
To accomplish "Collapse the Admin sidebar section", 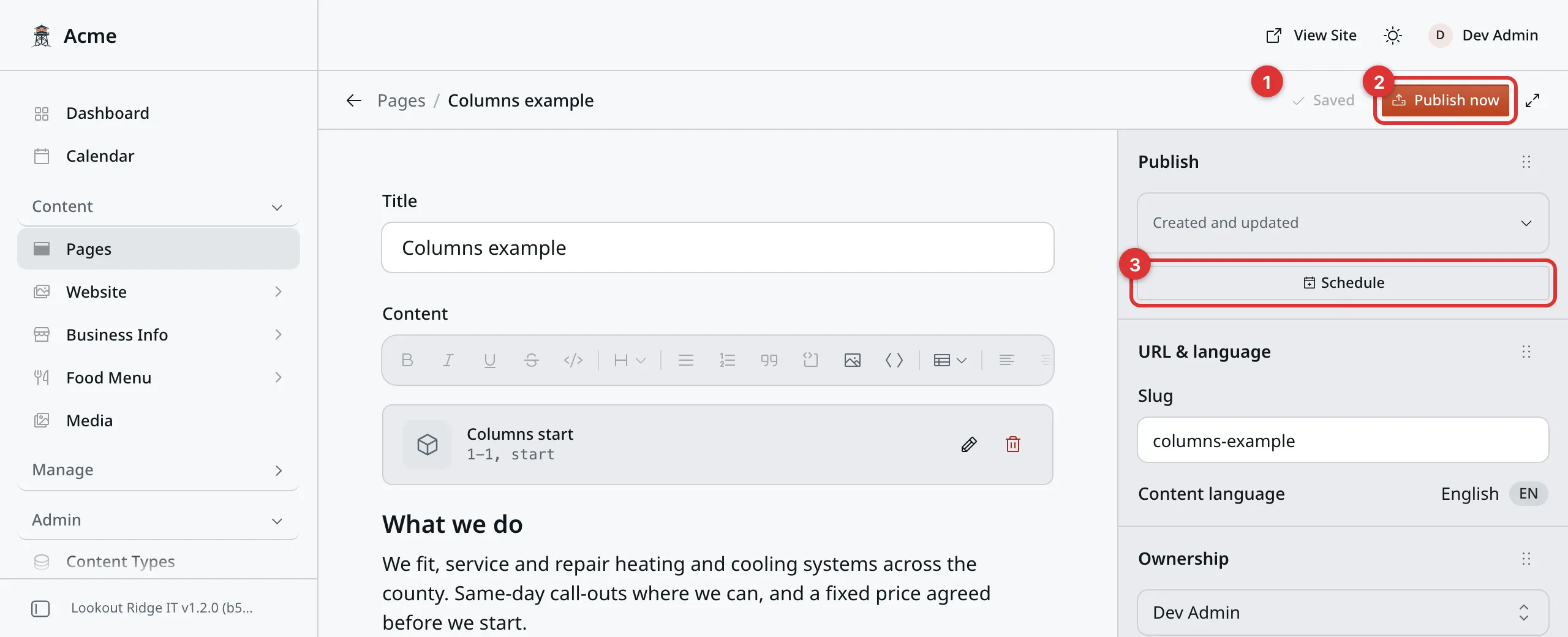I will 158,520.
